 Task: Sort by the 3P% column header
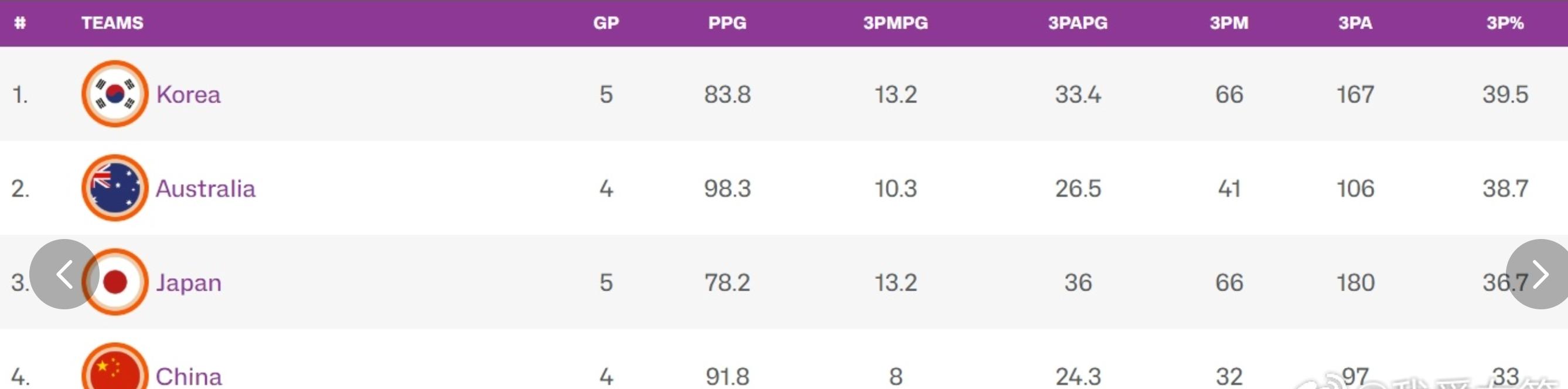[x=1505, y=23]
